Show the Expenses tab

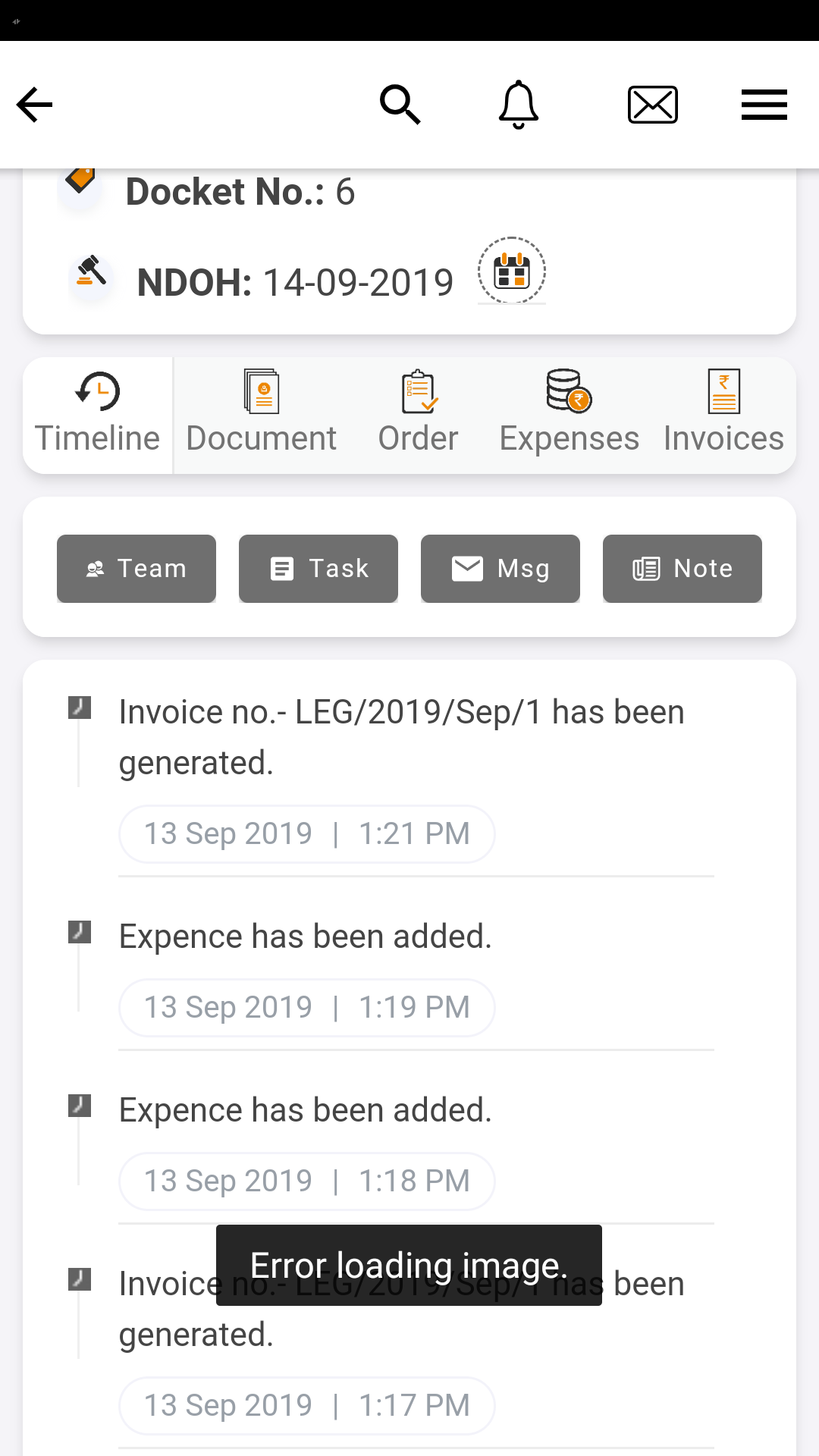click(569, 415)
